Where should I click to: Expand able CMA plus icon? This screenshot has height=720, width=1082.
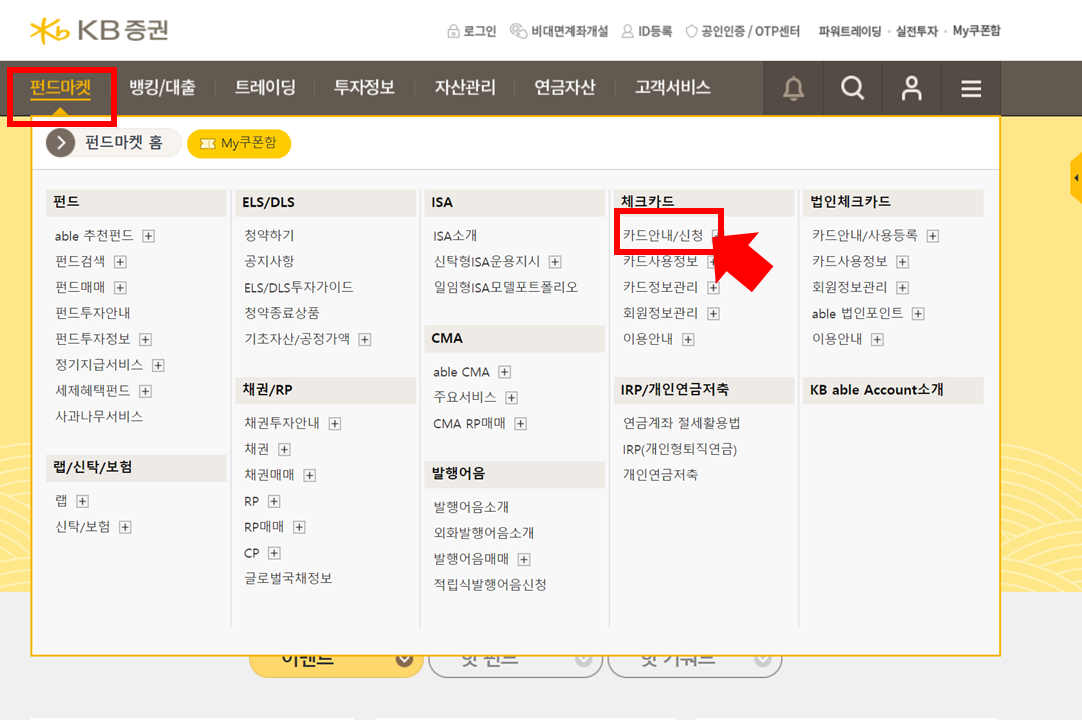(504, 372)
